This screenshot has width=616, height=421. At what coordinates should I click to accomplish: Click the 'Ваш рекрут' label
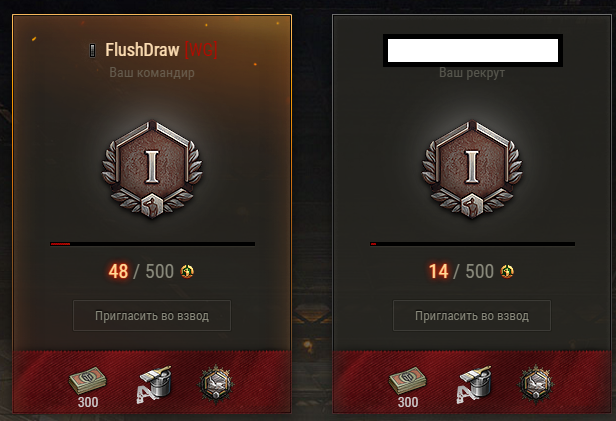pos(472,73)
